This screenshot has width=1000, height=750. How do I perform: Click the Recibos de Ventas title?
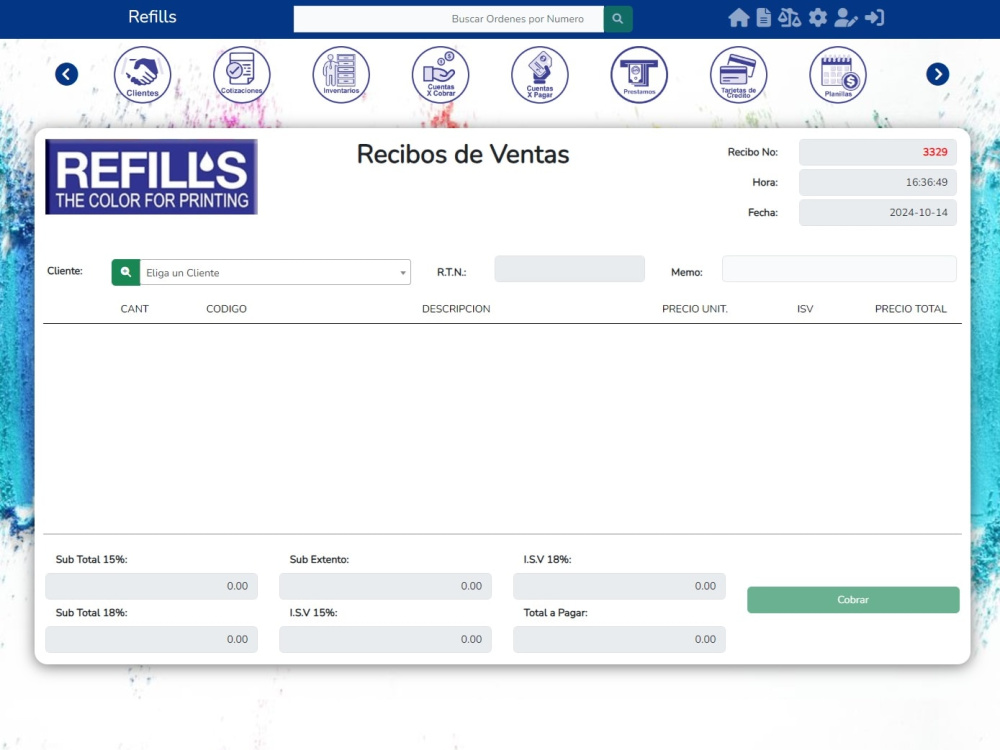tap(463, 154)
